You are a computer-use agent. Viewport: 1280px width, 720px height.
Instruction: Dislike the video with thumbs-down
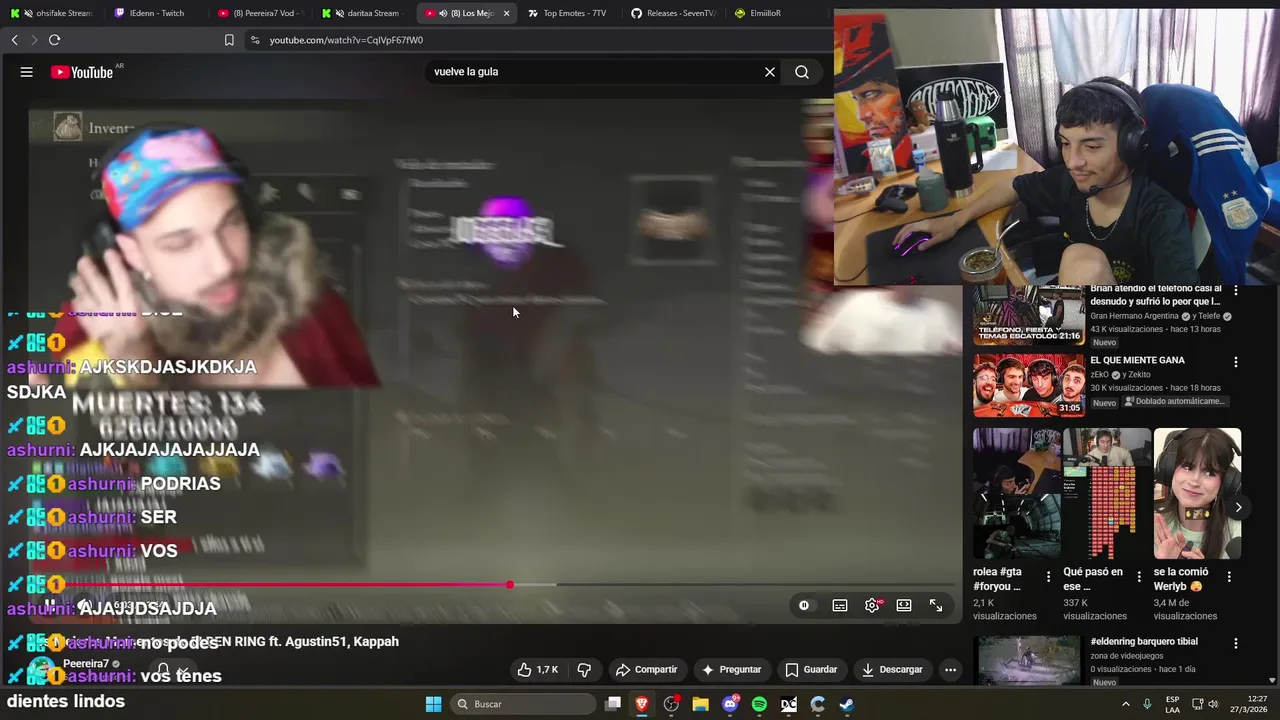(x=585, y=669)
